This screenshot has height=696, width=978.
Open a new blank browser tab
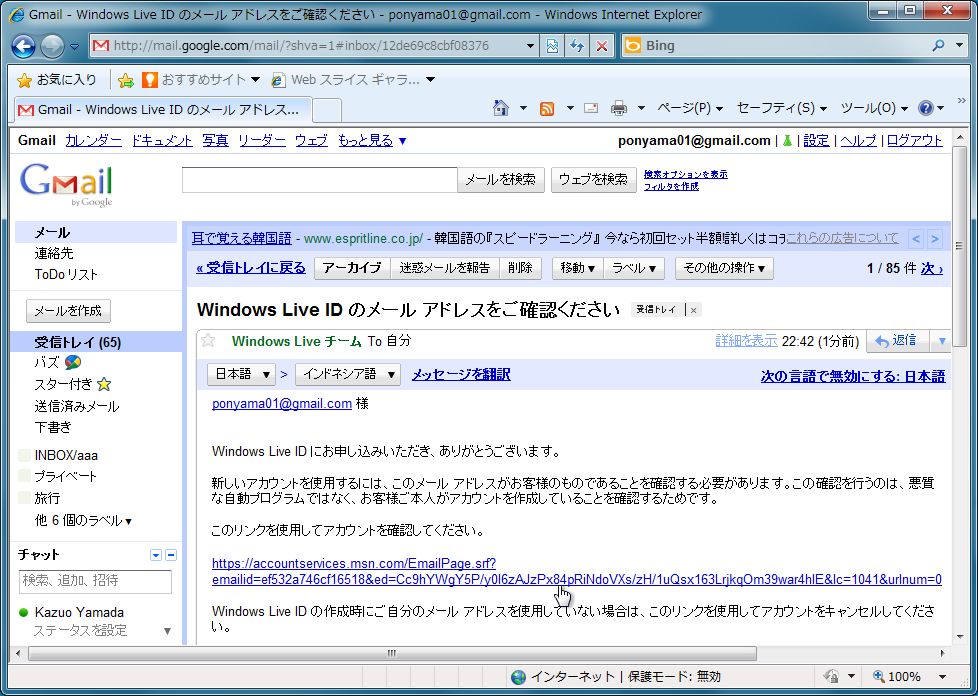tap(326, 110)
